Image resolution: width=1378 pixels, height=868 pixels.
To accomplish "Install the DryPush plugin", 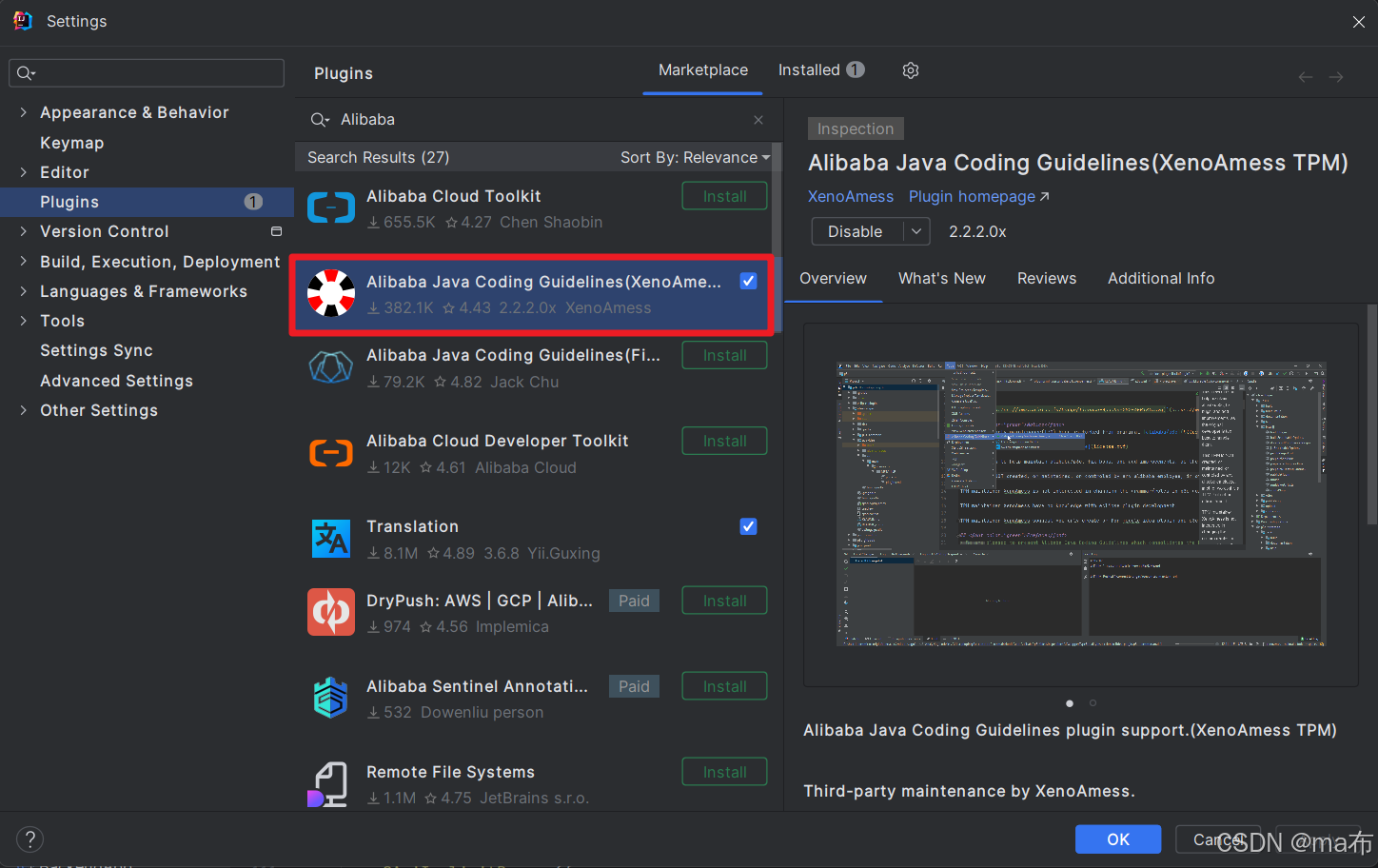I will click(724, 601).
